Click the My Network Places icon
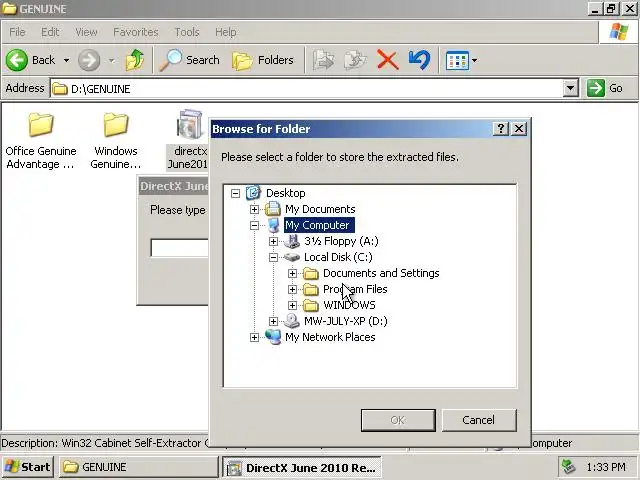This screenshot has width=640, height=480. click(x=273, y=337)
